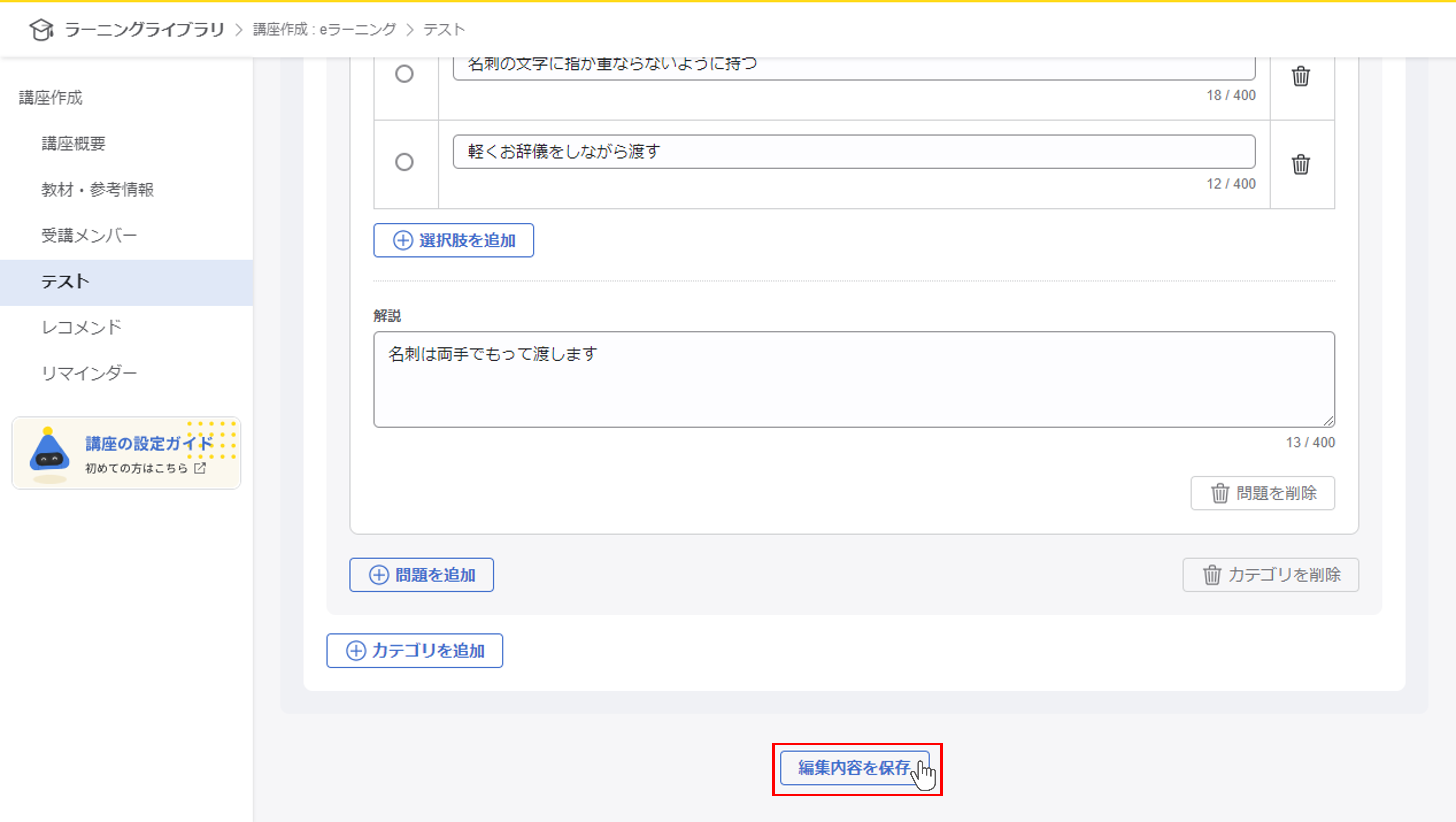Viewport: 1456px width, 822px height.
Task: Click ラーニングライブラリ breadcrumb title
Action: (145, 29)
